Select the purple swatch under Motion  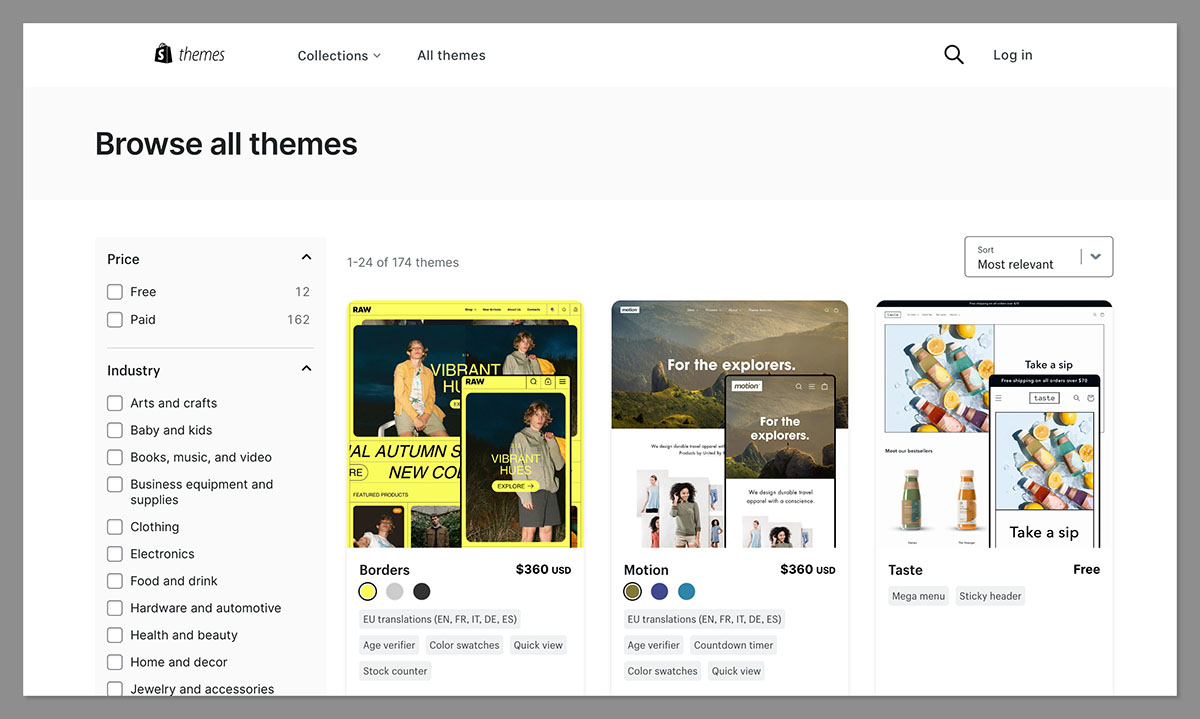click(x=659, y=591)
